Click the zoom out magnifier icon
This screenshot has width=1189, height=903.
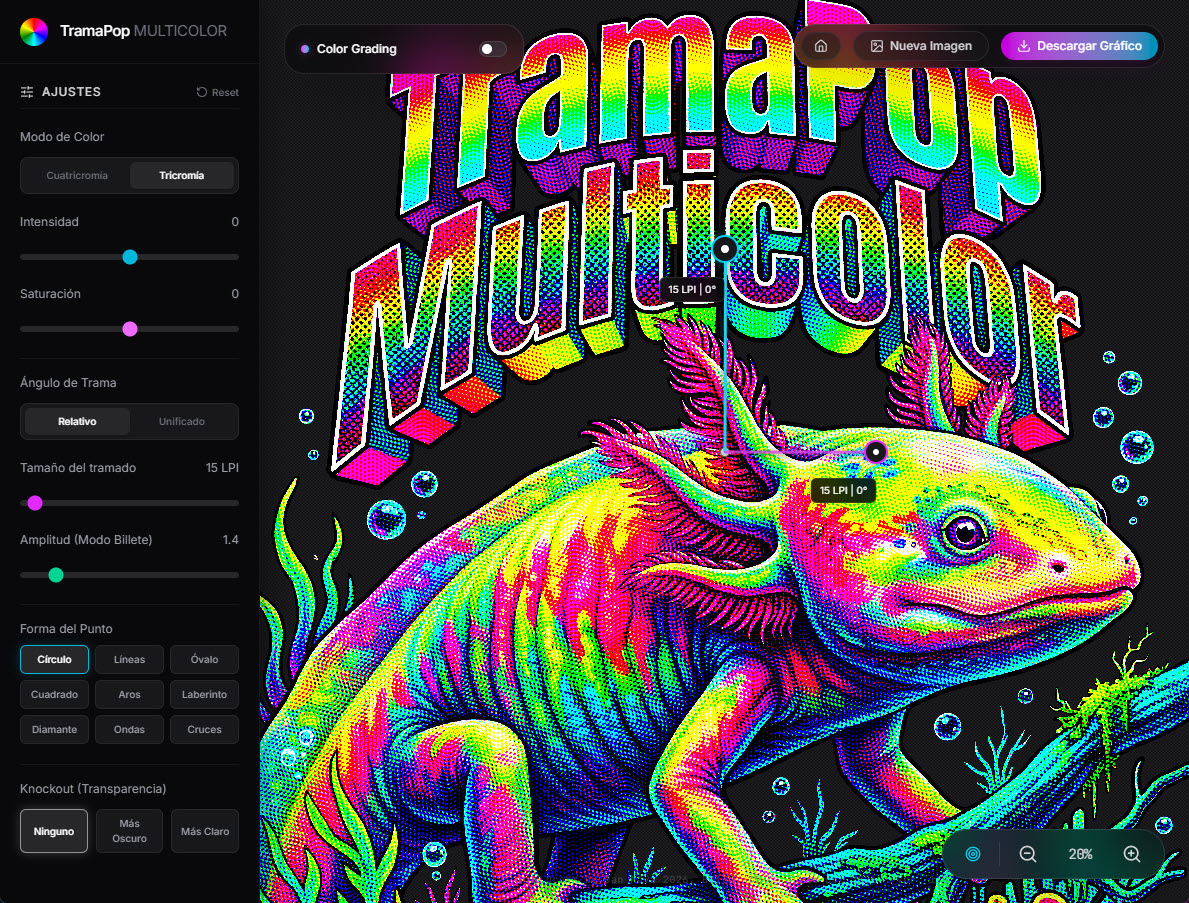pyautogui.click(x=1027, y=854)
